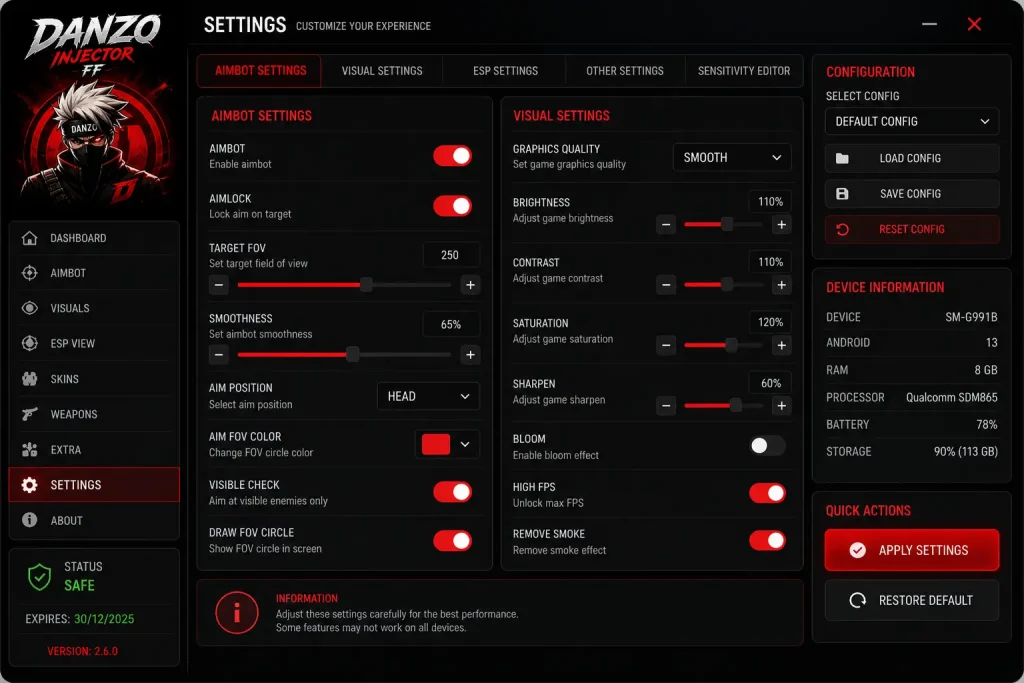Viewport: 1024px width, 683px height.
Task: Click the Settings gear icon in sidebar
Action: [x=29, y=484]
